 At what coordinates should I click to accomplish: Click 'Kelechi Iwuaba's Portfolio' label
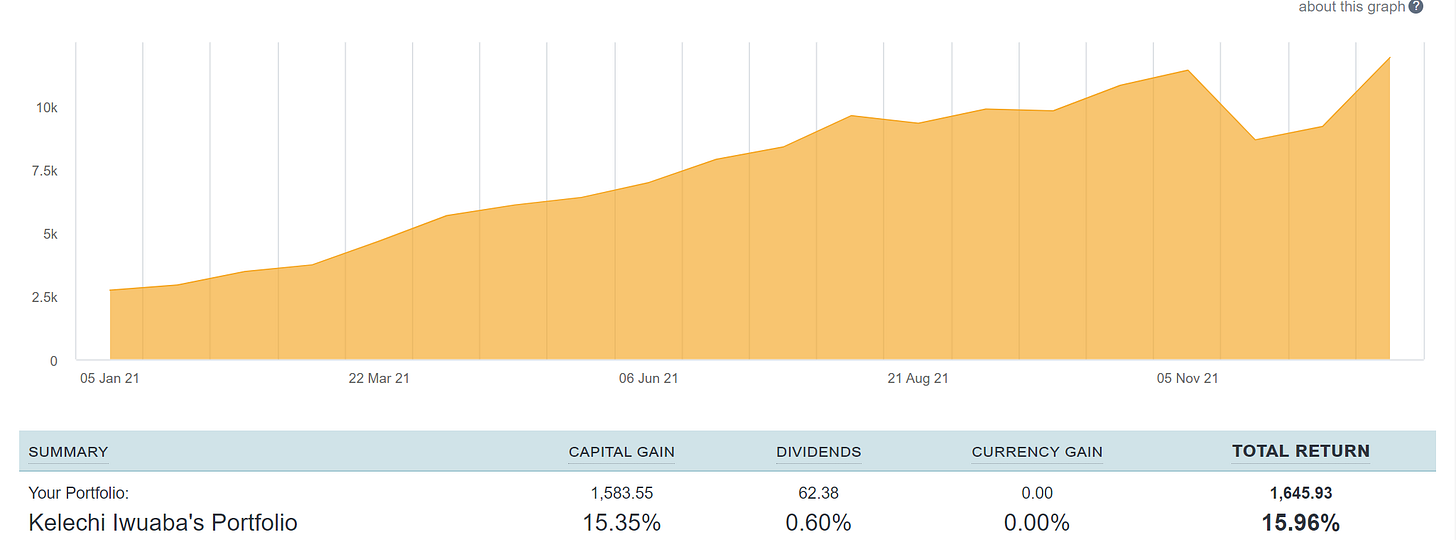(x=163, y=522)
